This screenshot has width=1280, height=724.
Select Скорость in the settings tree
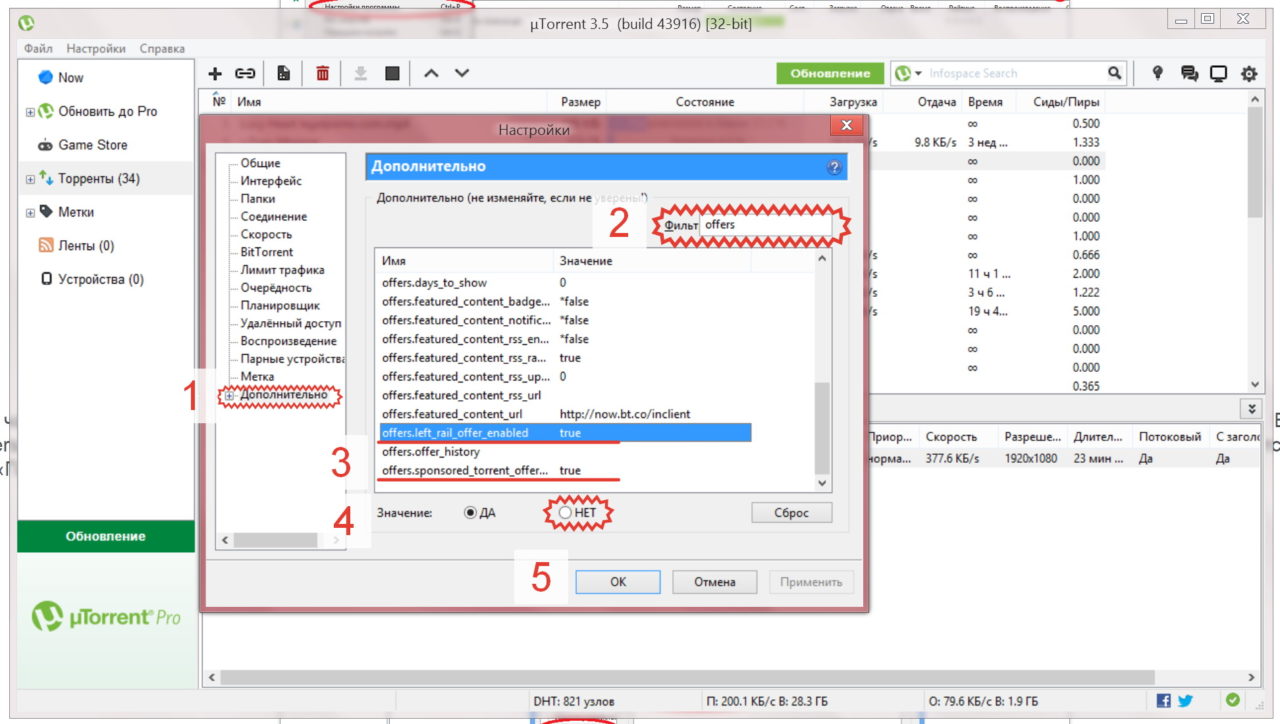(266, 234)
